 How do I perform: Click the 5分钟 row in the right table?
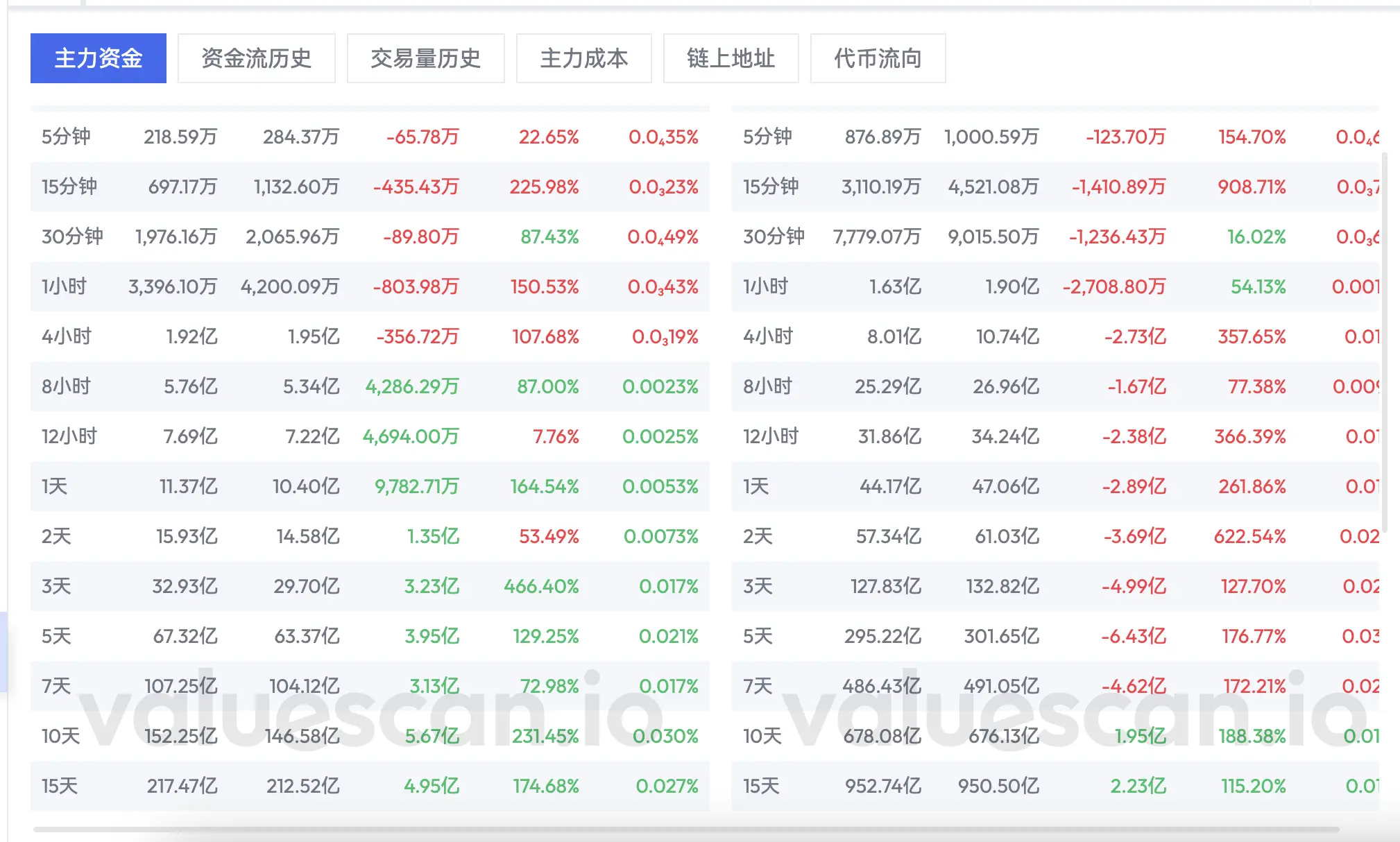(767, 137)
